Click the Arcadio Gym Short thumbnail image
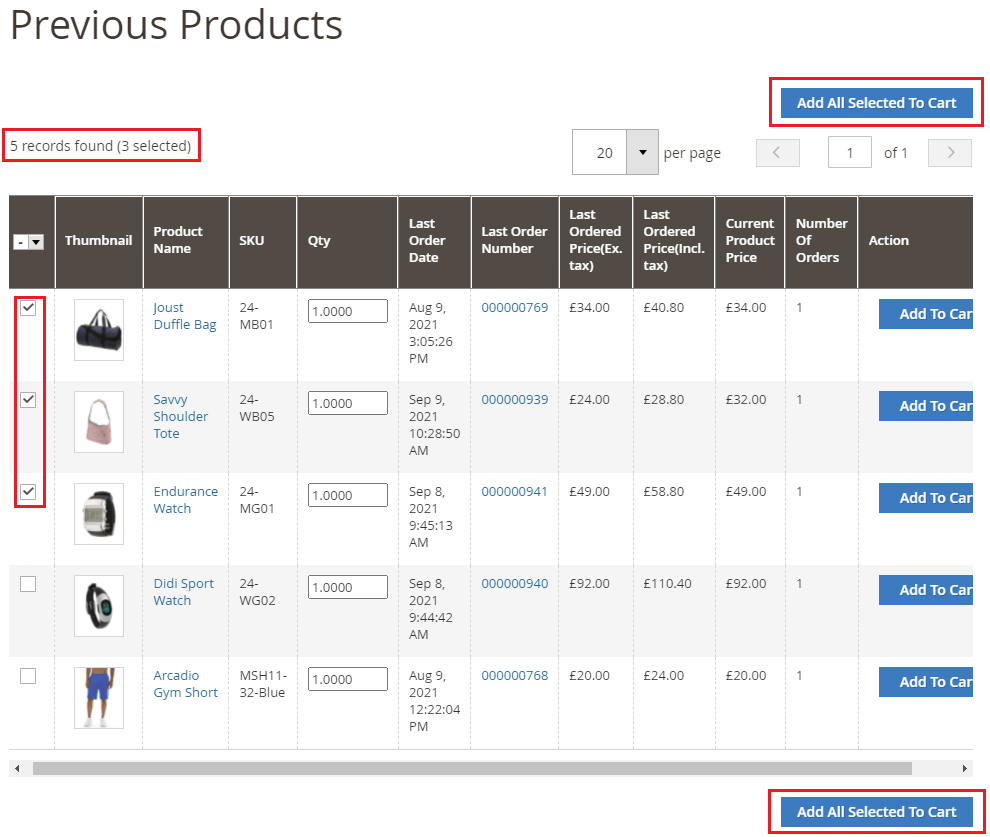990x837 pixels. 98,697
